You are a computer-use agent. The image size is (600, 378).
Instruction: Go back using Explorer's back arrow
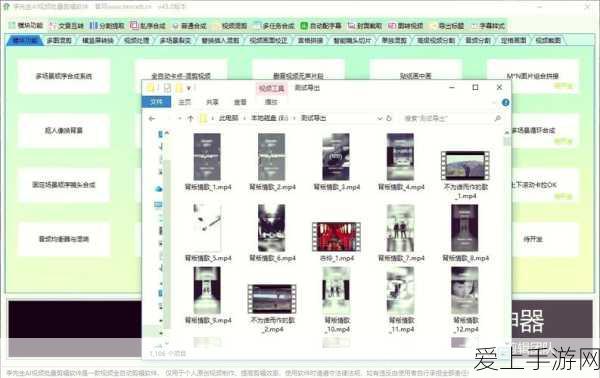[x=152, y=119]
